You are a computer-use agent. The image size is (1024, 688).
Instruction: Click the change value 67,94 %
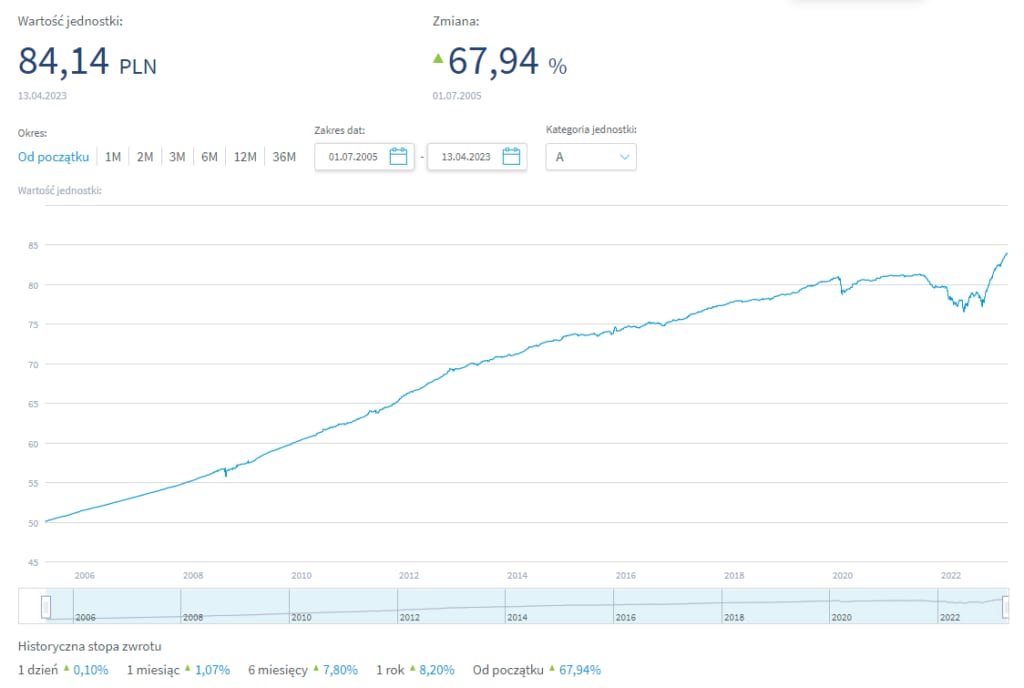[x=507, y=61]
